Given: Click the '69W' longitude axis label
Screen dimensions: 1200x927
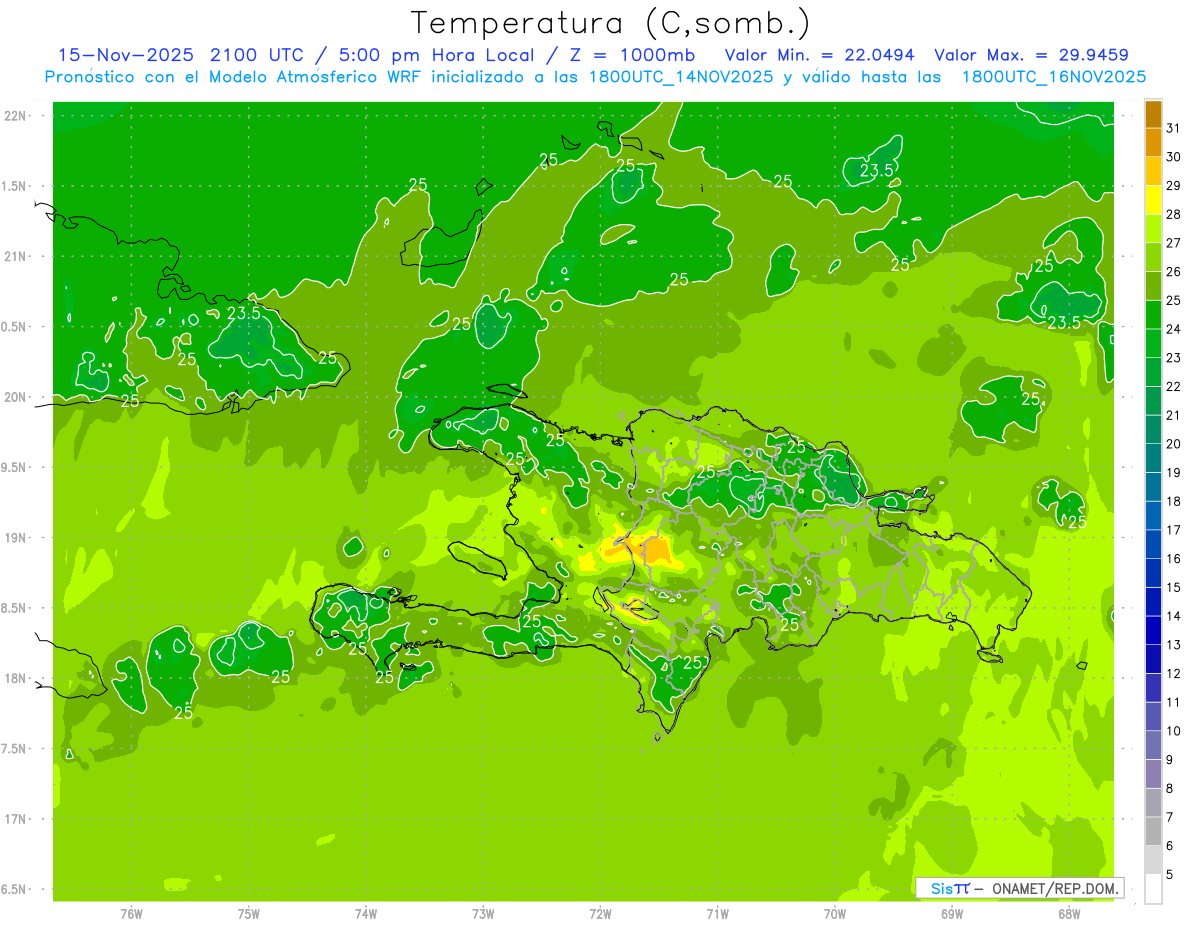Looking at the screenshot, I should click(x=951, y=913).
